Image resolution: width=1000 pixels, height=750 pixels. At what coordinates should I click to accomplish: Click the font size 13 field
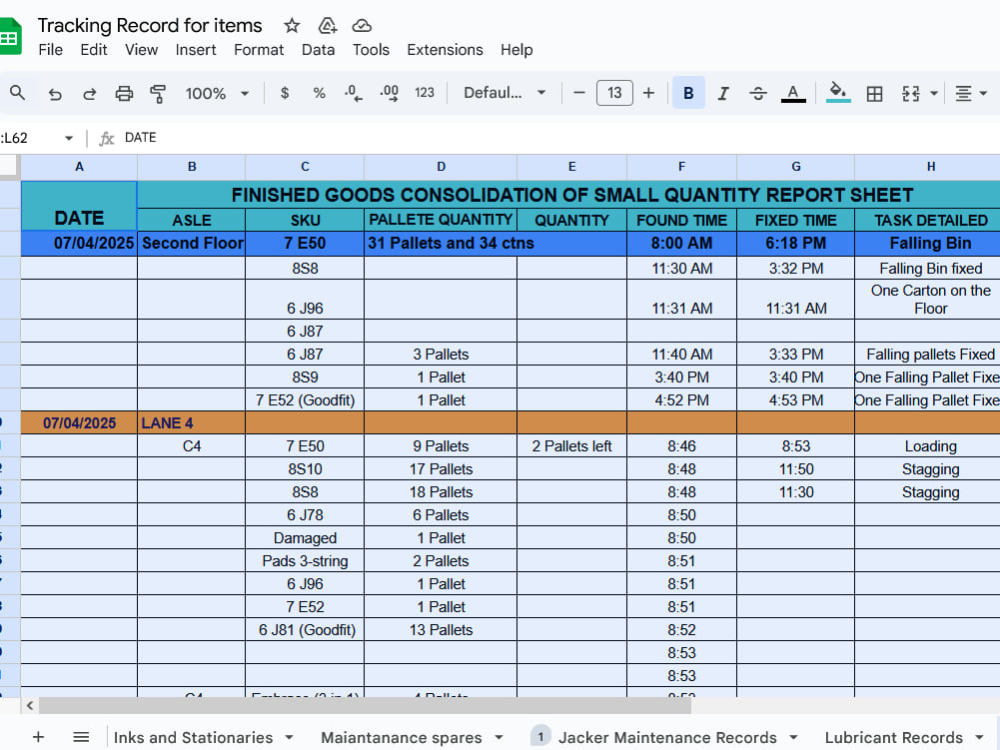coord(614,93)
